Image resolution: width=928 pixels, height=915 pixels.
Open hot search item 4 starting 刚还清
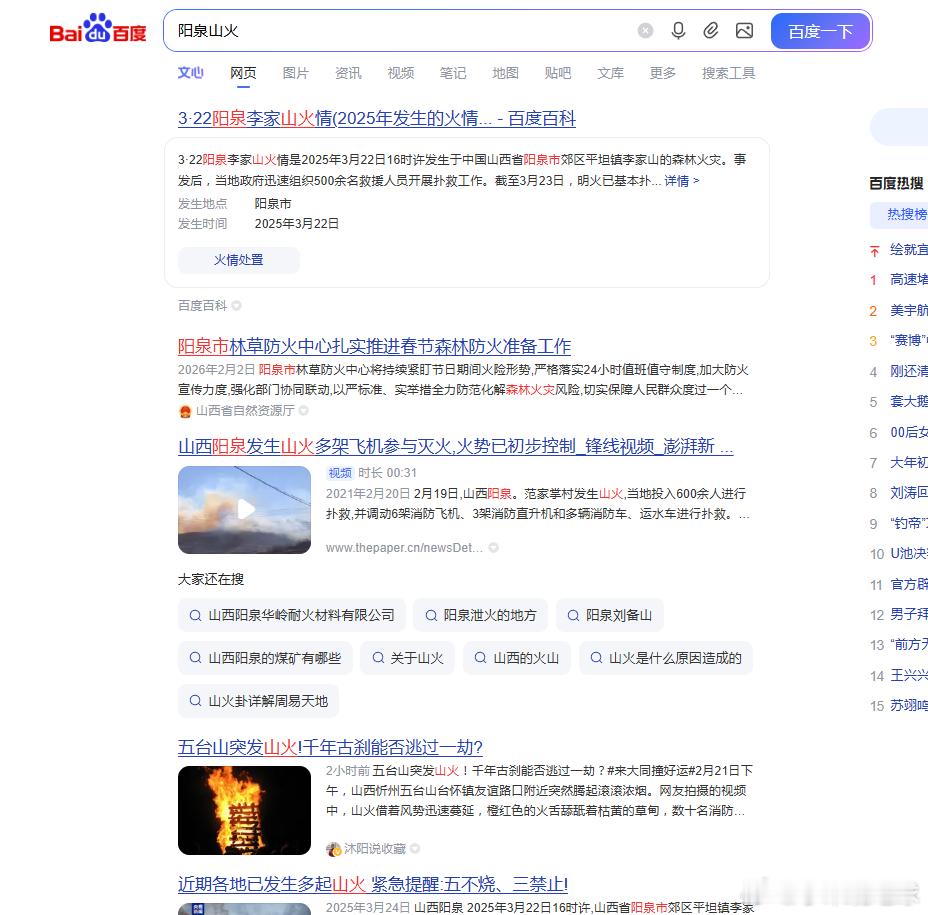(900, 372)
